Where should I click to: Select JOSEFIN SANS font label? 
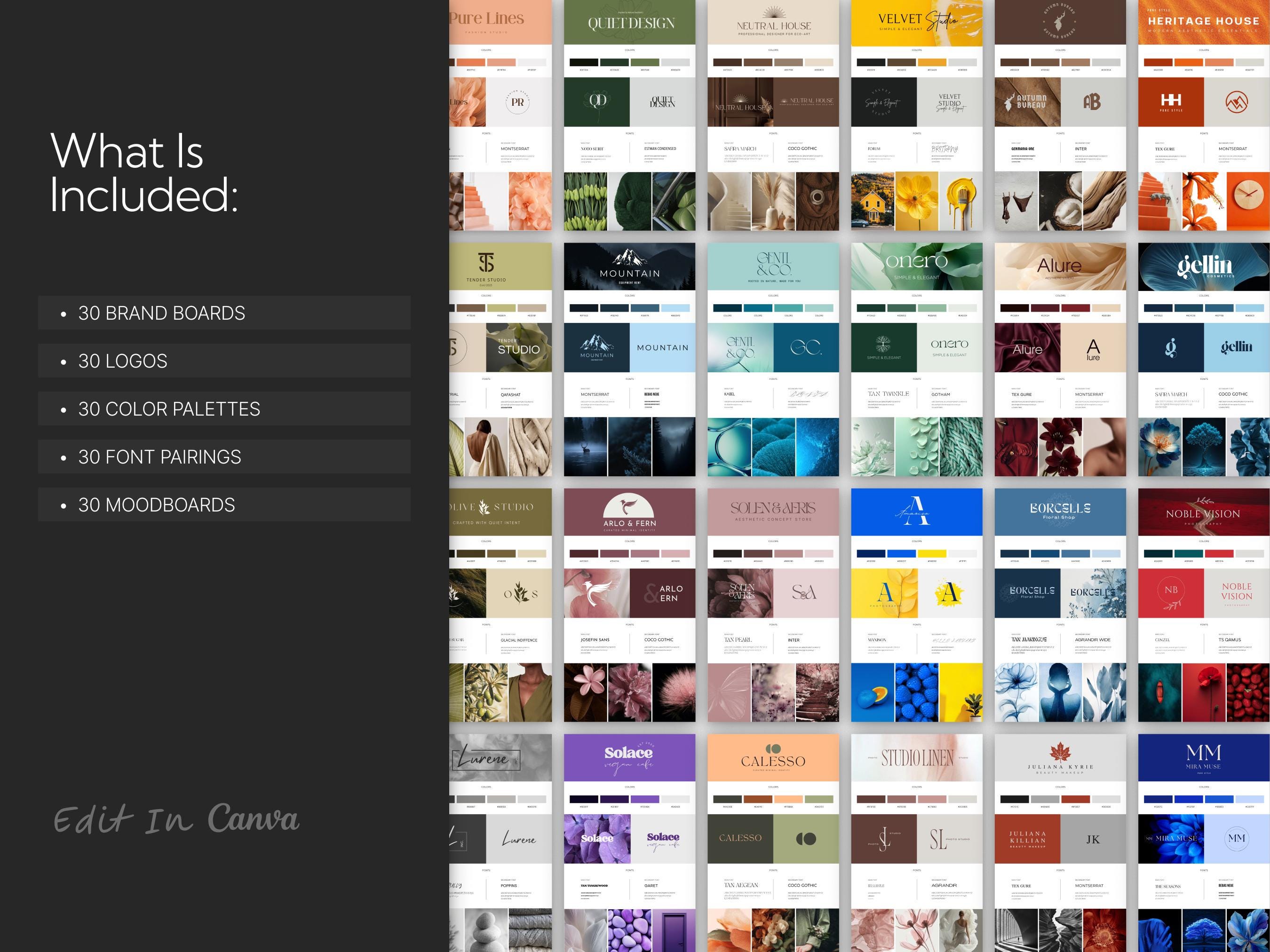pos(595,640)
